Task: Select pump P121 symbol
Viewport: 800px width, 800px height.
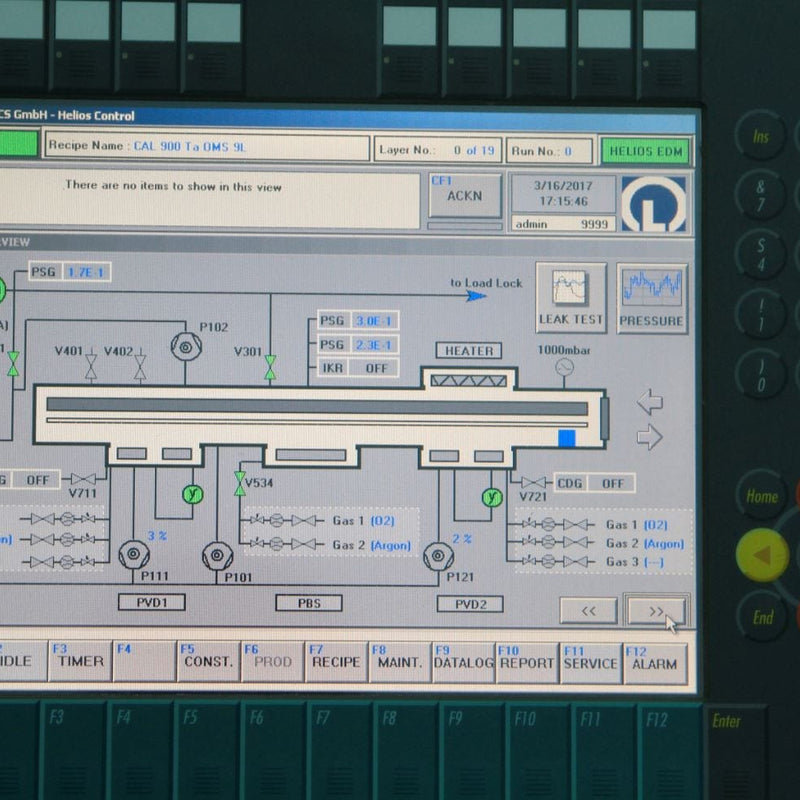Action: pyautogui.click(x=438, y=556)
